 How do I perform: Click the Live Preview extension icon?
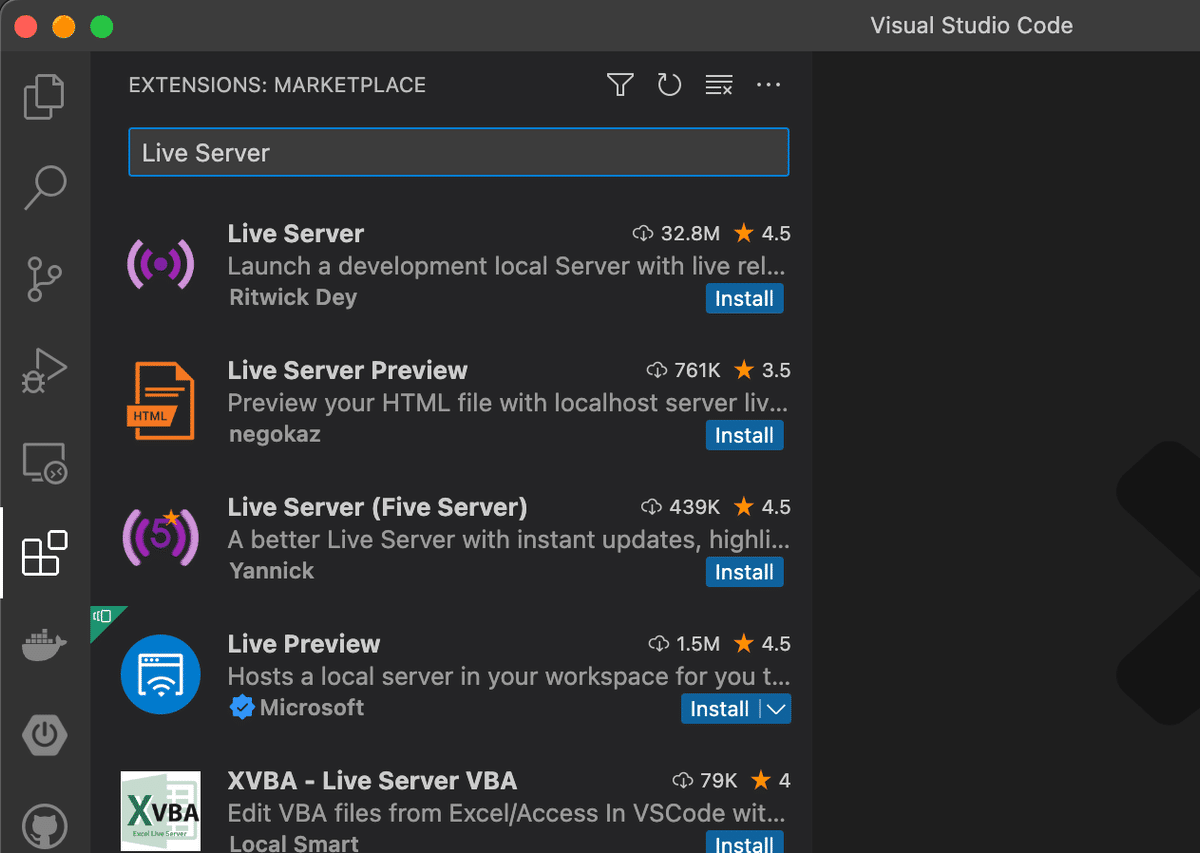[x=160, y=675]
